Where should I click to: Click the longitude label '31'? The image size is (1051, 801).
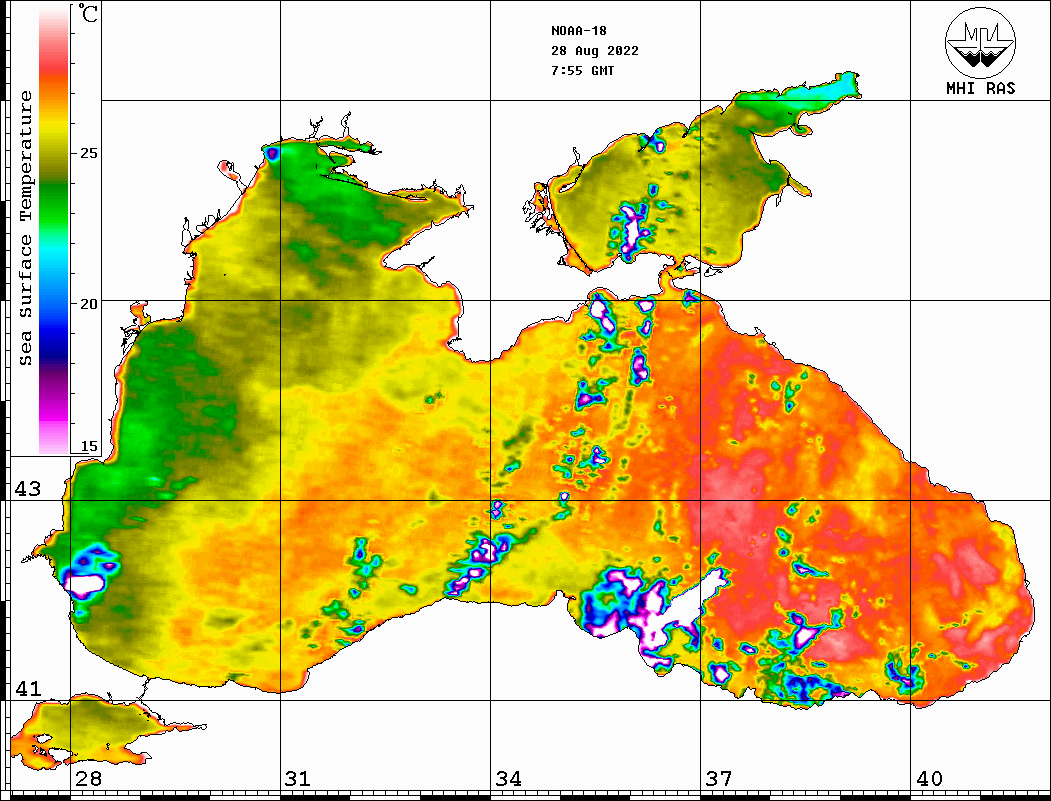pyautogui.click(x=298, y=778)
